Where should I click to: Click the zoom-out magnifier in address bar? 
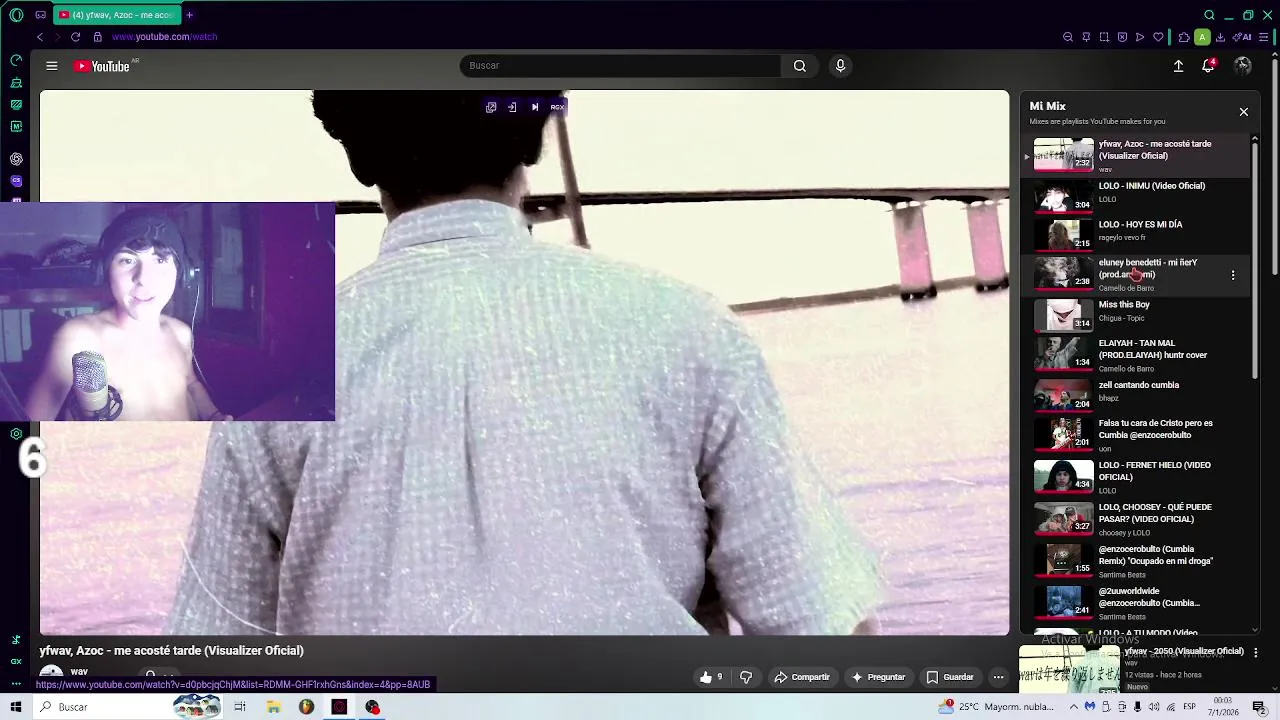pos(1068,37)
